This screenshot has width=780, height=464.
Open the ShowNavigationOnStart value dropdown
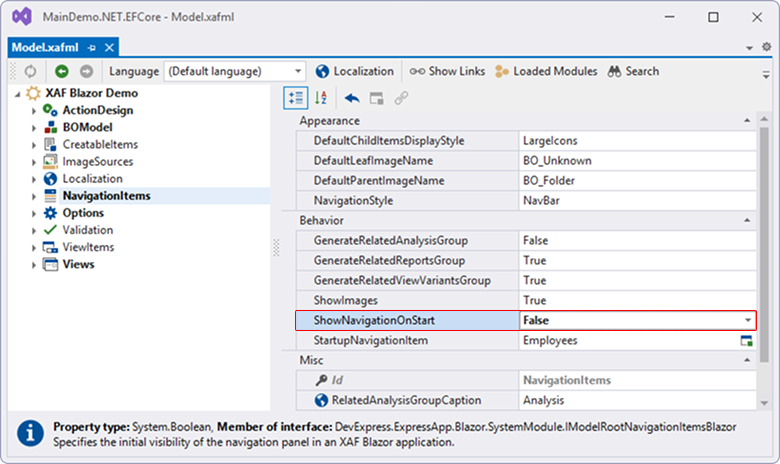click(x=746, y=320)
